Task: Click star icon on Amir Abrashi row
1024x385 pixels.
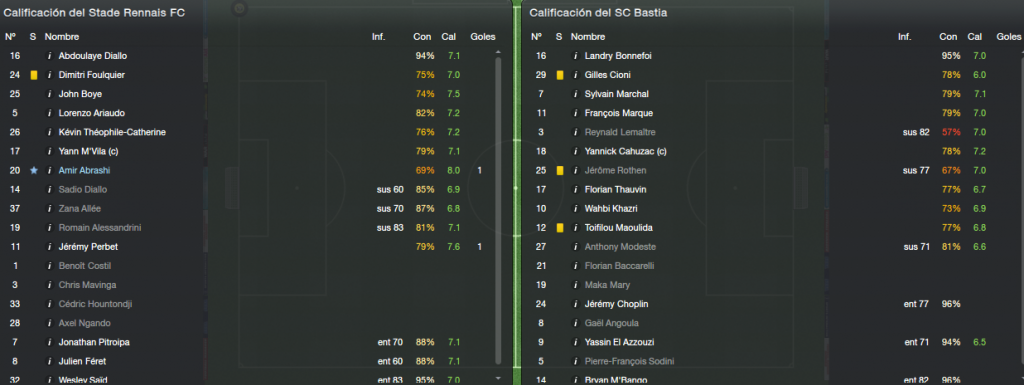Action: [33, 170]
